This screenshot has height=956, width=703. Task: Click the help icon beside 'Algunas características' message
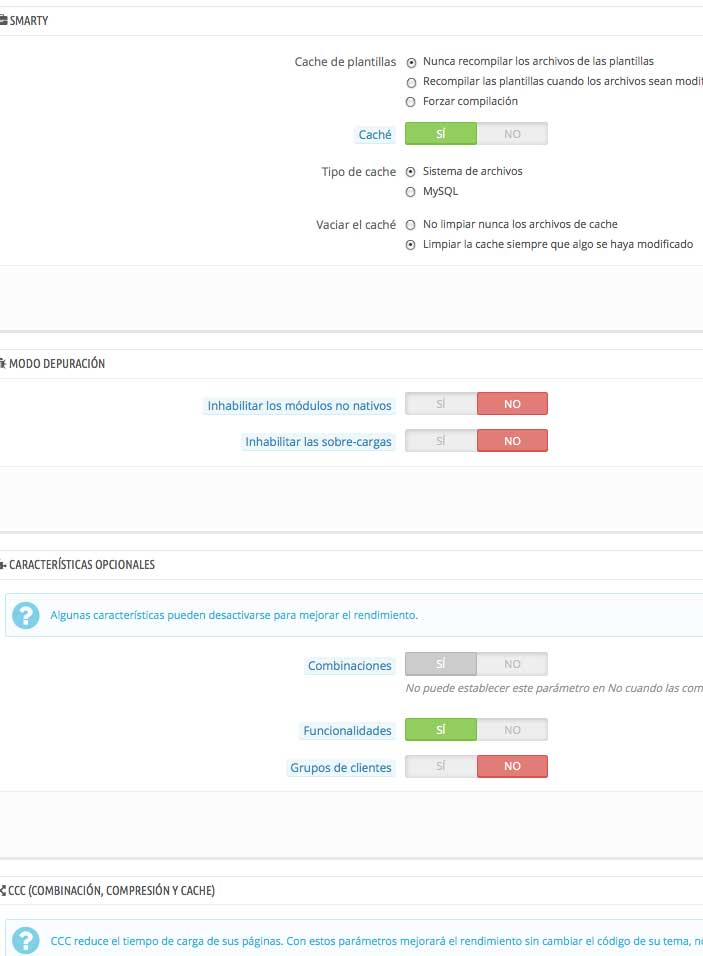coord(26,615)
